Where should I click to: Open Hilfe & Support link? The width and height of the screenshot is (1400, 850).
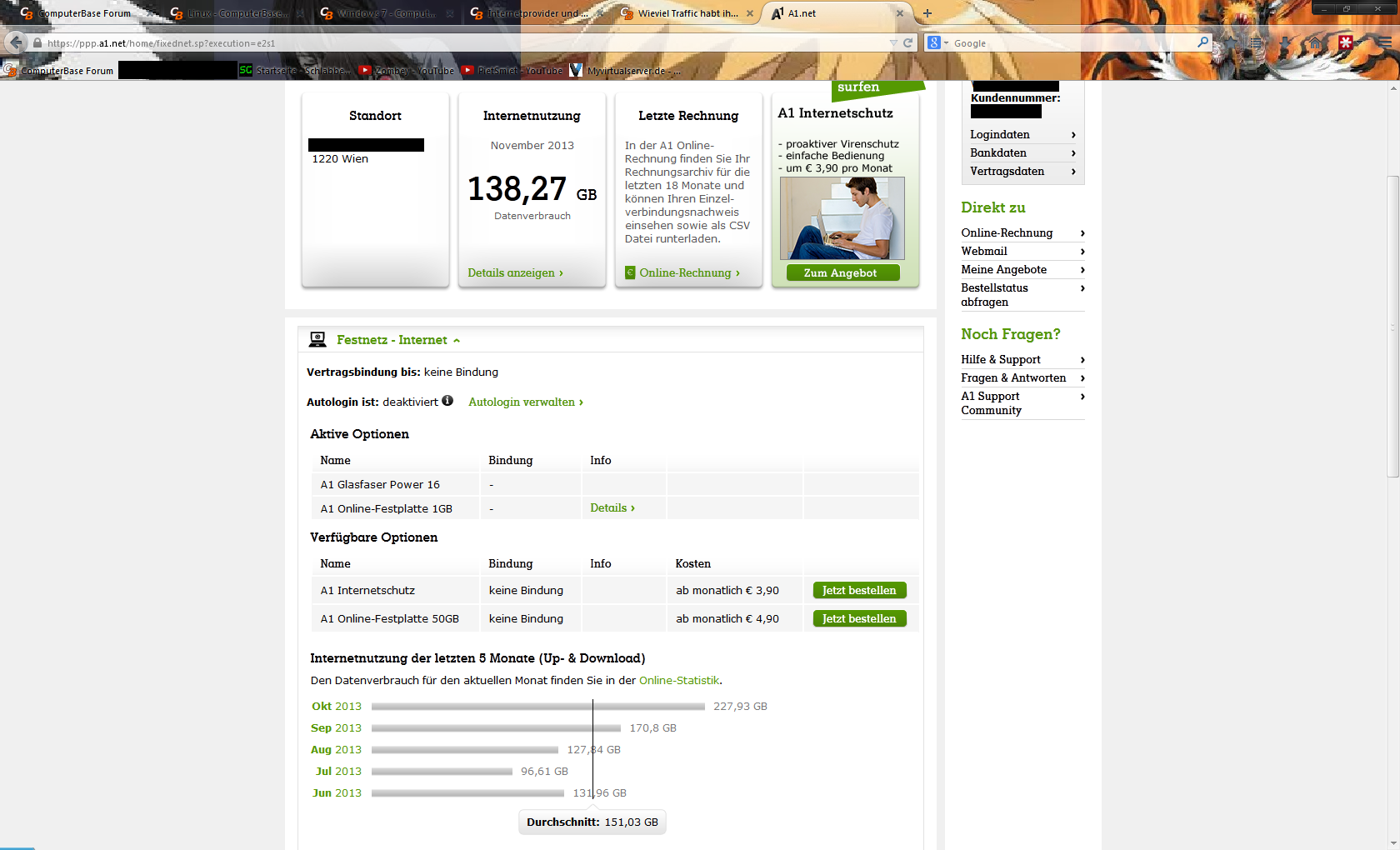[1022, 359]
